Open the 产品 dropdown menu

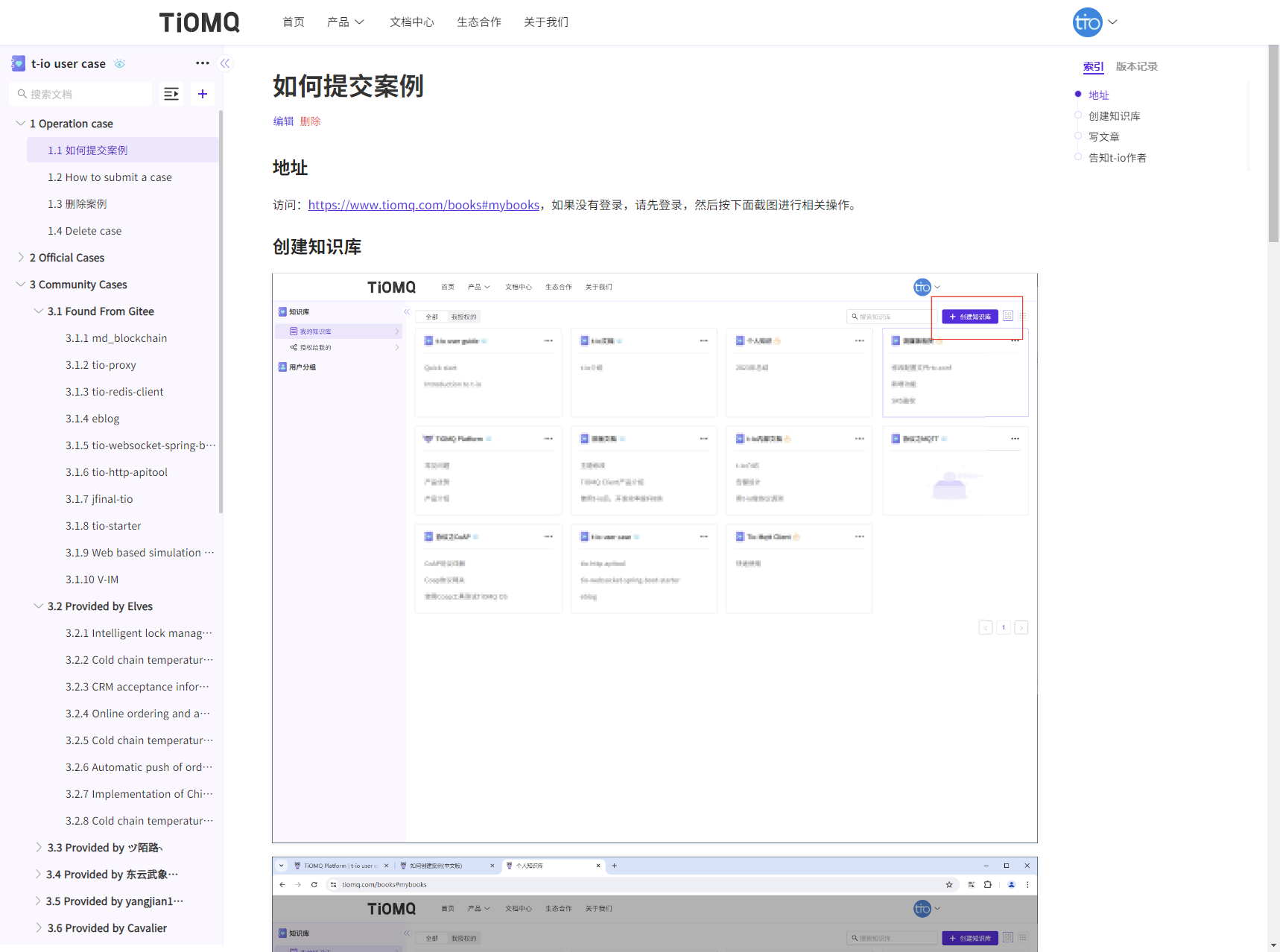point(346,22)
